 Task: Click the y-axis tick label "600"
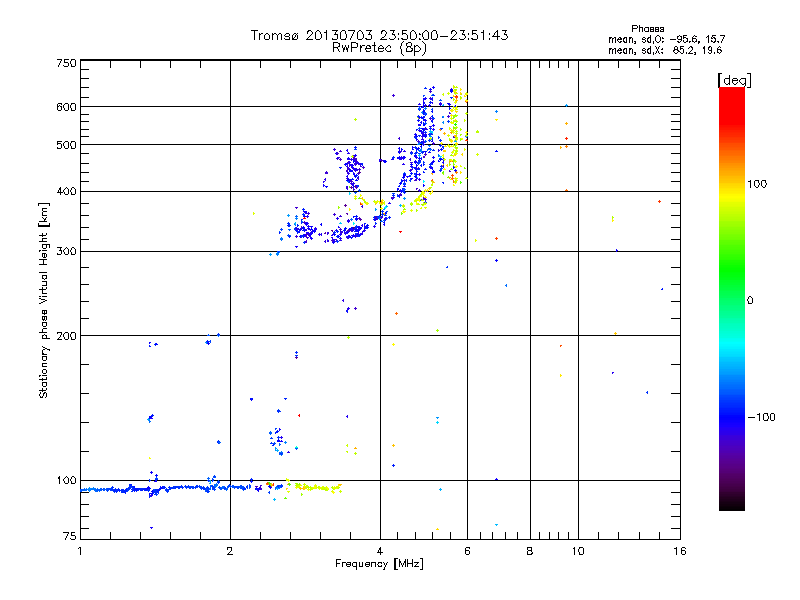(66, 107)
